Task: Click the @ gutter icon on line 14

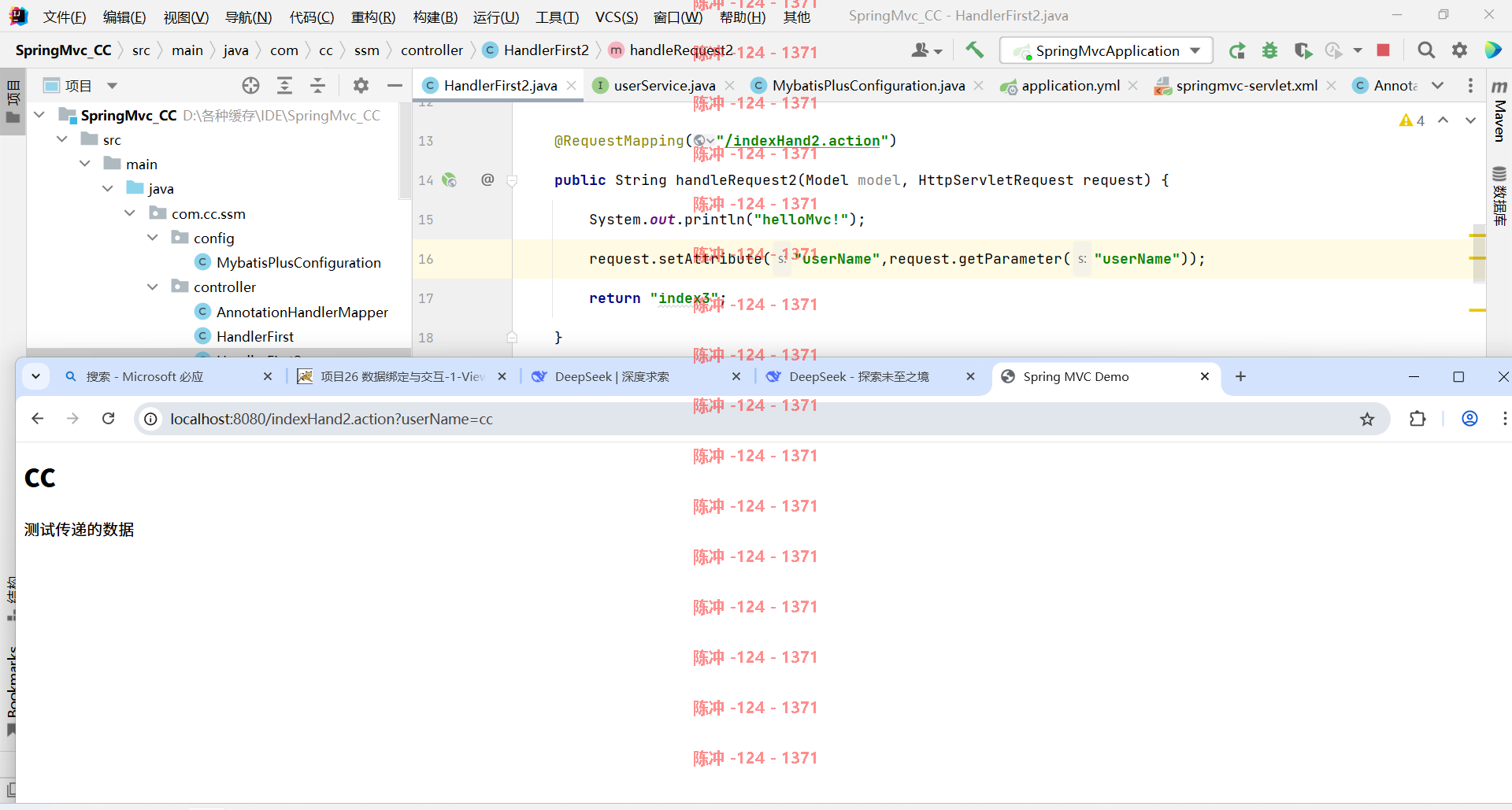Action: tap(487, 179)
